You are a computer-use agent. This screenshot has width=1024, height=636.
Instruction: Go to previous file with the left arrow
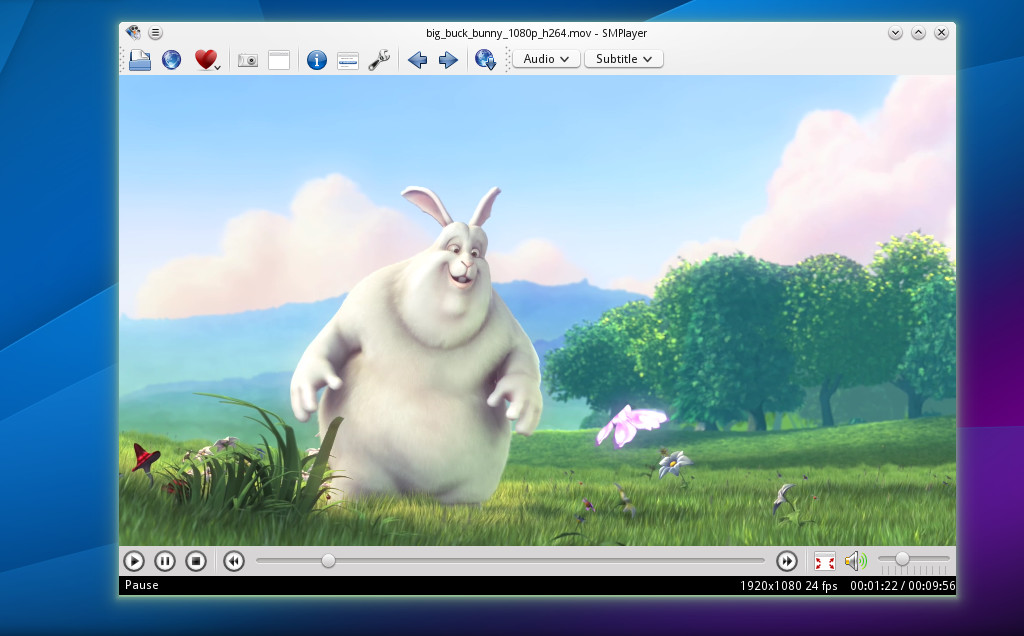click(417, 60)
